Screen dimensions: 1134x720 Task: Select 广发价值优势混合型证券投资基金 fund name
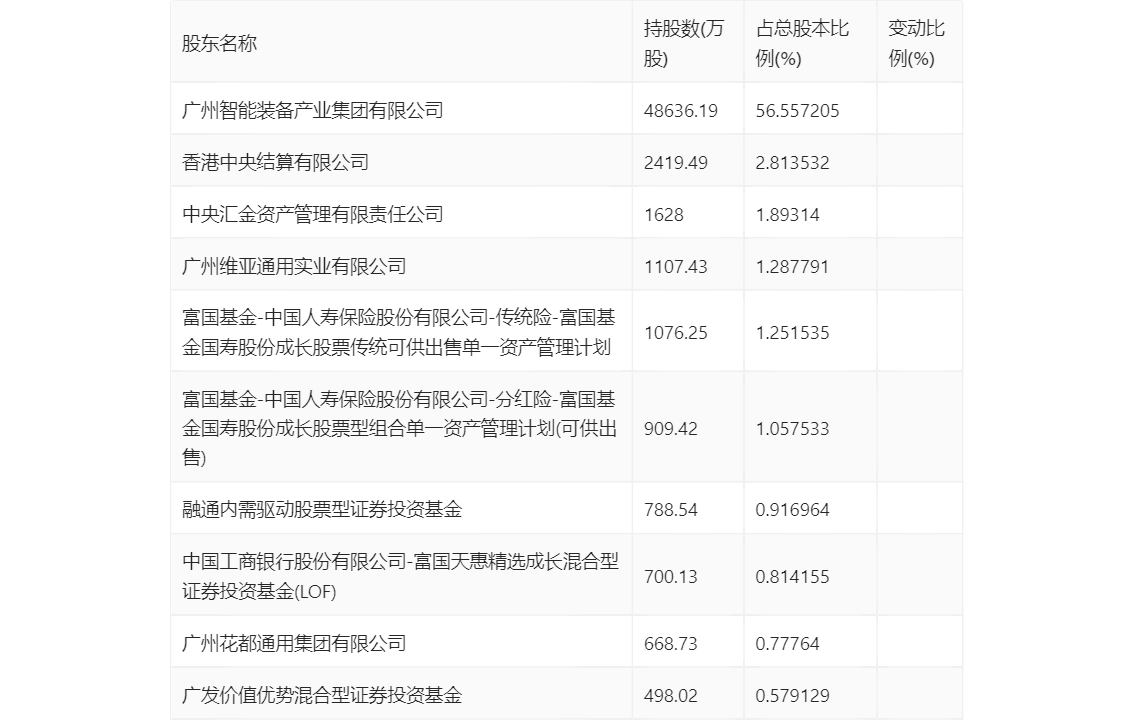tap(322, 695)
